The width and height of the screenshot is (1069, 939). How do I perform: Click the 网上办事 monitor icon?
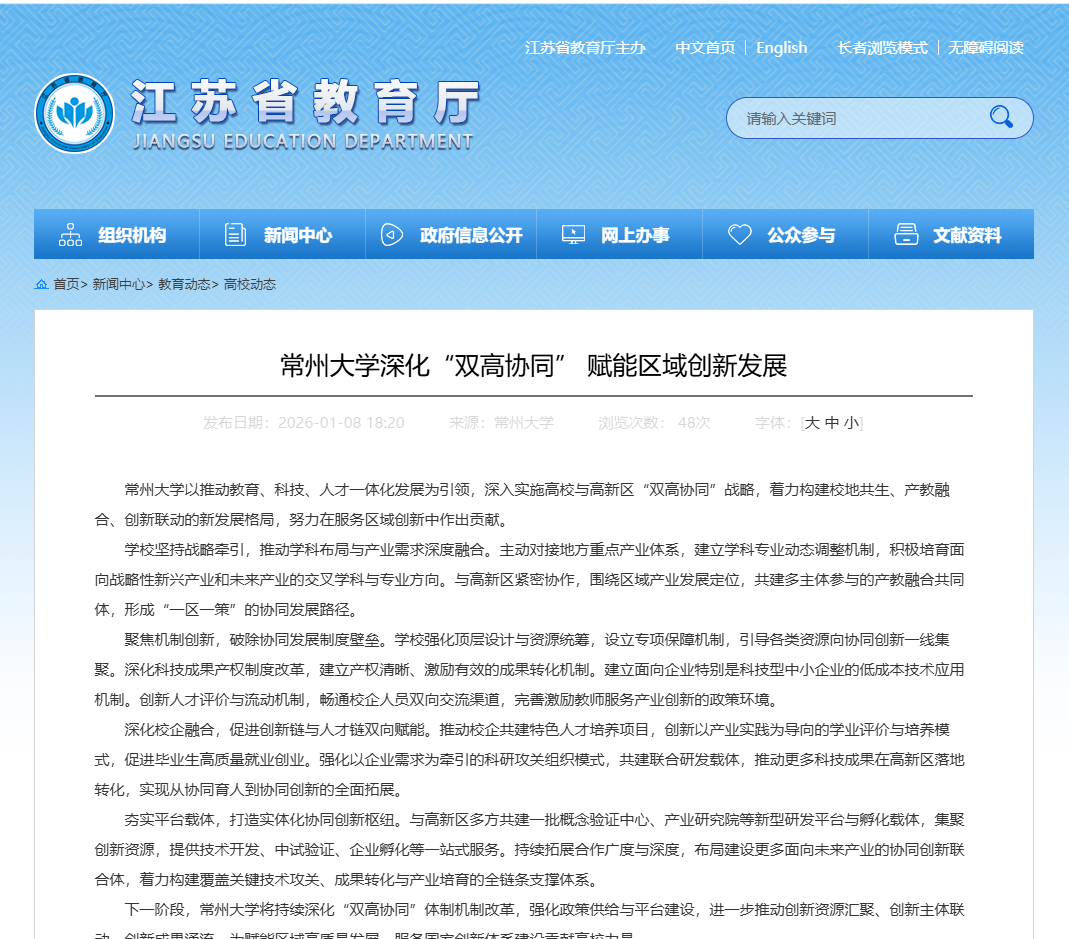[x=573, y=235]
